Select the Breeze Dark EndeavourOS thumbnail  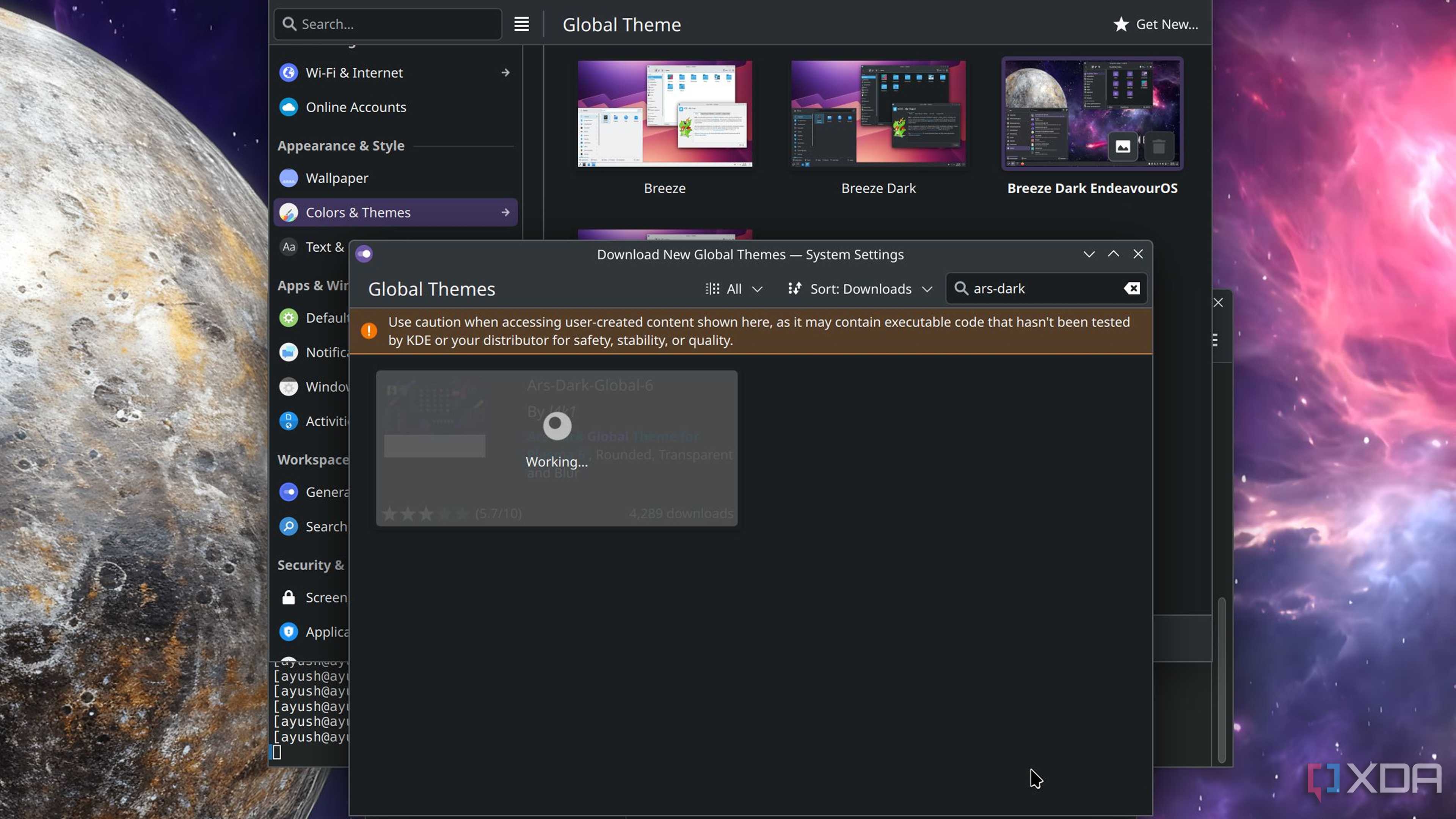1092,114
